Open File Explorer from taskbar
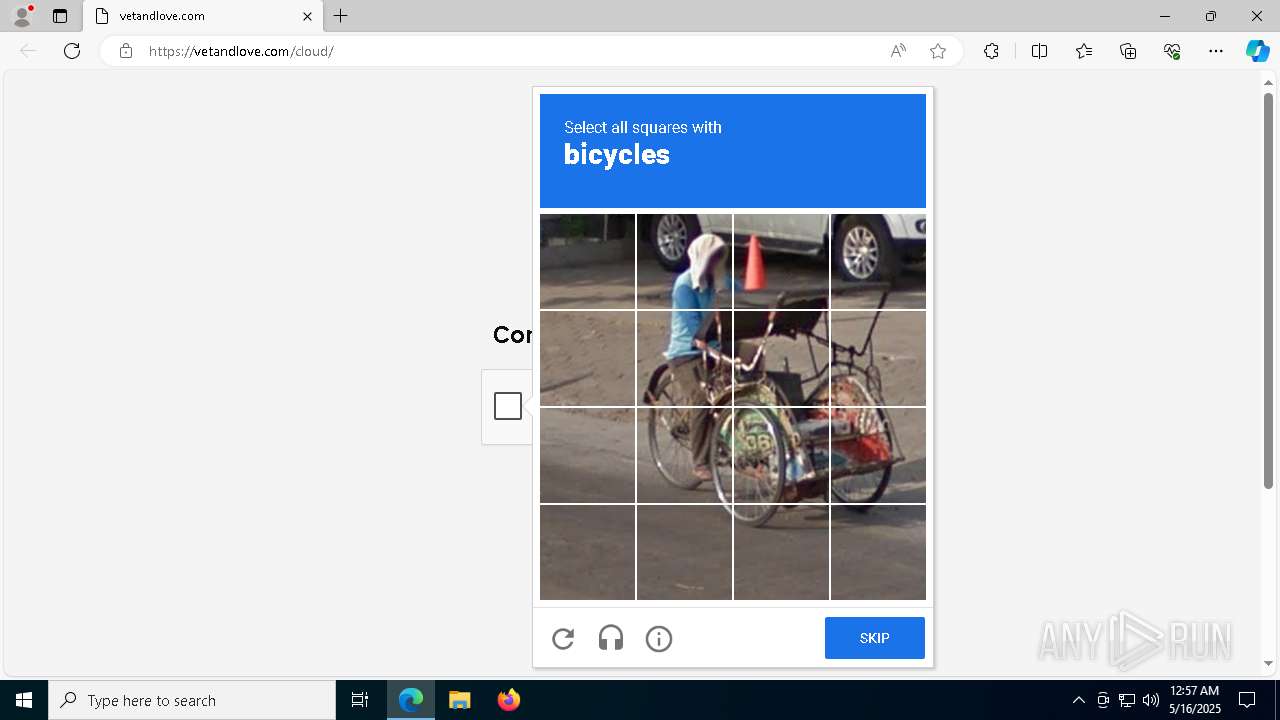 click(x=460, y=700)
